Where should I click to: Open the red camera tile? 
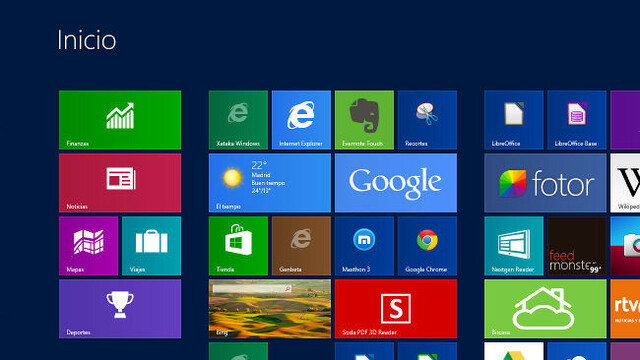click(625, 246)
